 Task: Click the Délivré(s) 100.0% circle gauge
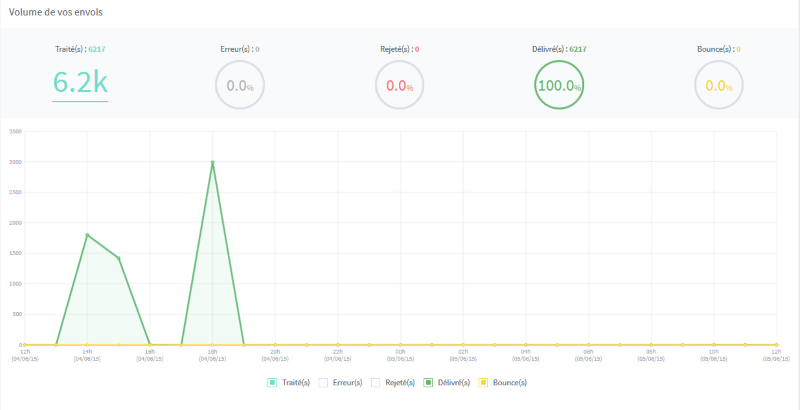coord(559,85)
